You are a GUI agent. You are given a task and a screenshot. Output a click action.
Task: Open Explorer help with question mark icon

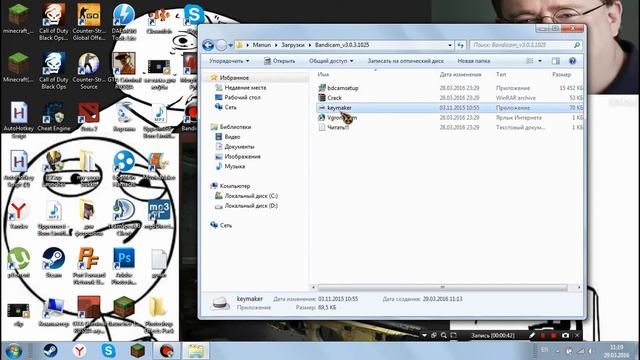point(572,61)
